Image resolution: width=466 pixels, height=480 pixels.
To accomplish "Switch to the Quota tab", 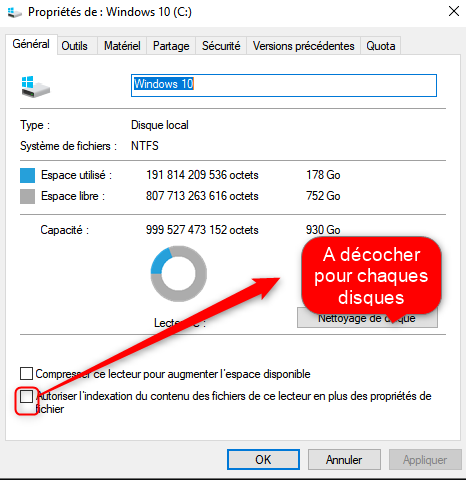I will tap(381, 46).
